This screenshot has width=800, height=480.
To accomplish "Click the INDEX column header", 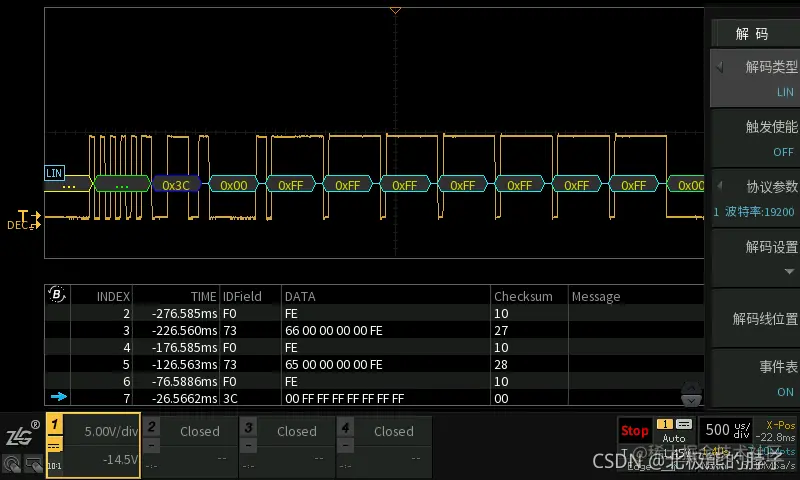I will point(113,296).
